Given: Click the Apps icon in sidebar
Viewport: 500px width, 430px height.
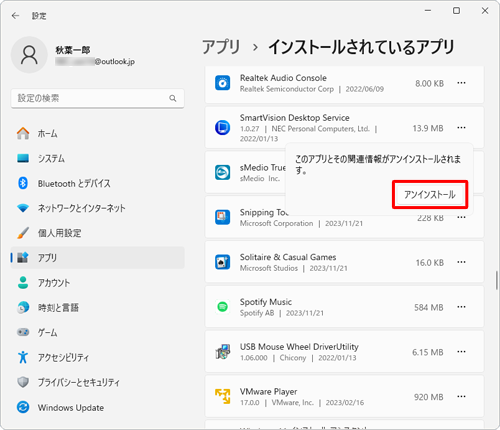Looking at the screenshot, I should point(23,257).
